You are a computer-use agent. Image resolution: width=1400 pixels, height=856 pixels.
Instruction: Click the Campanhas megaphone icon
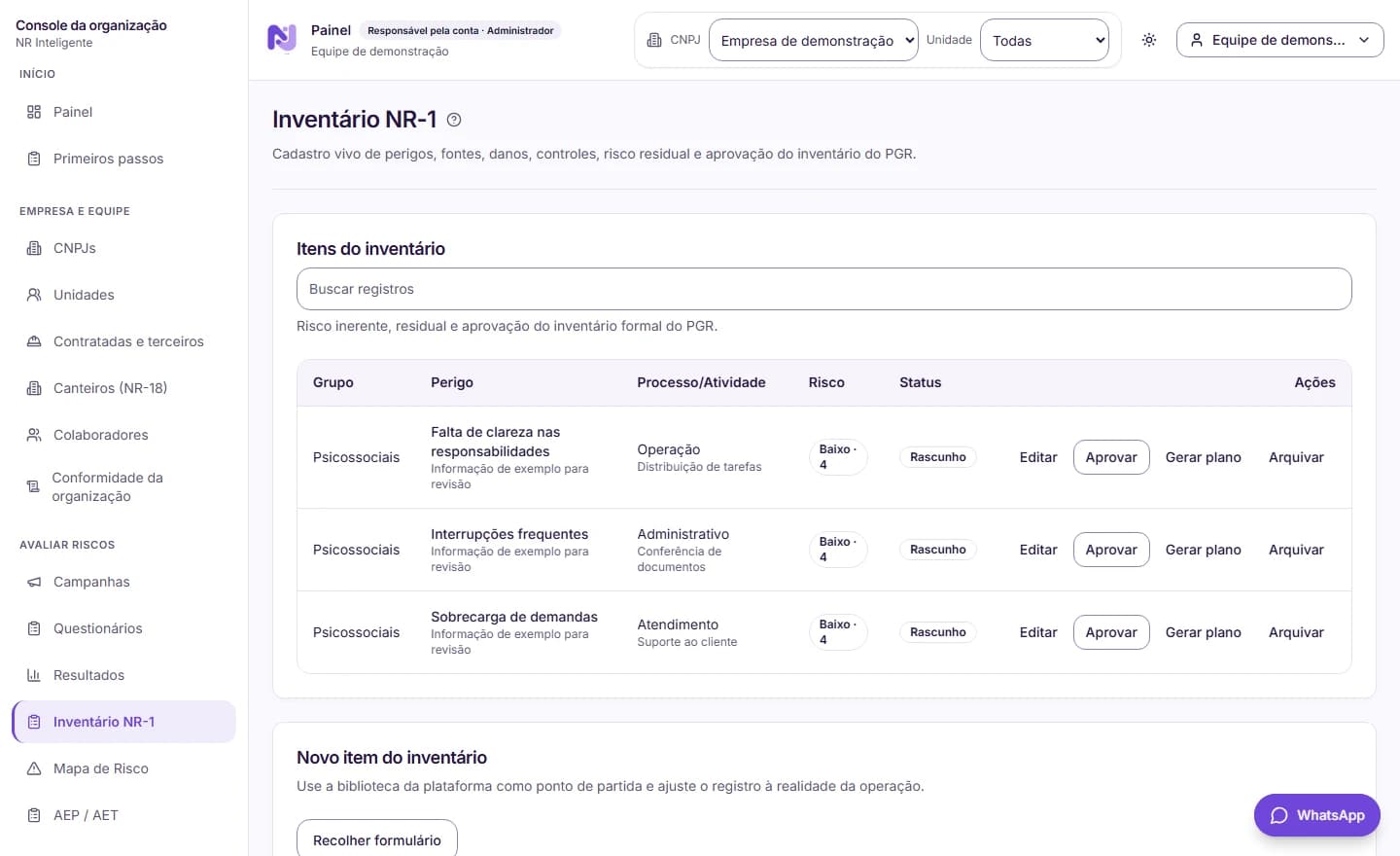point(34,582)
